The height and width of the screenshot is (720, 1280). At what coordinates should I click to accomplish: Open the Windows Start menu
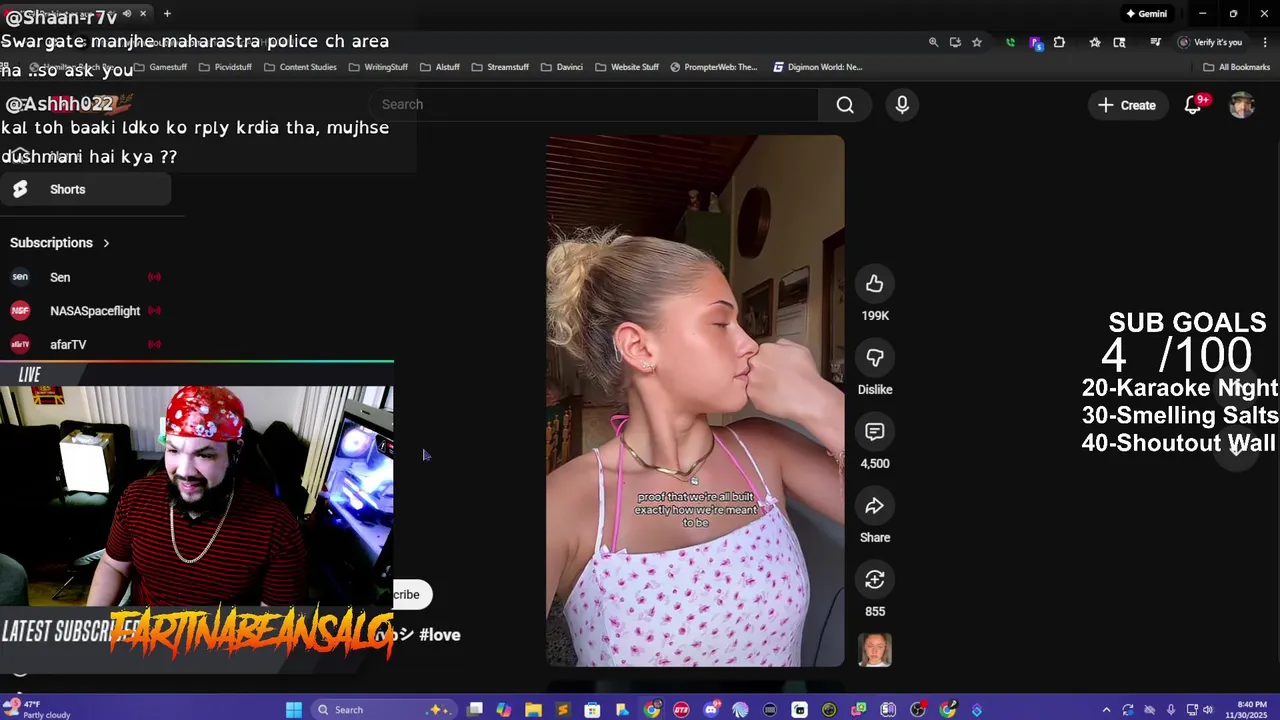(x=293, y=710)
